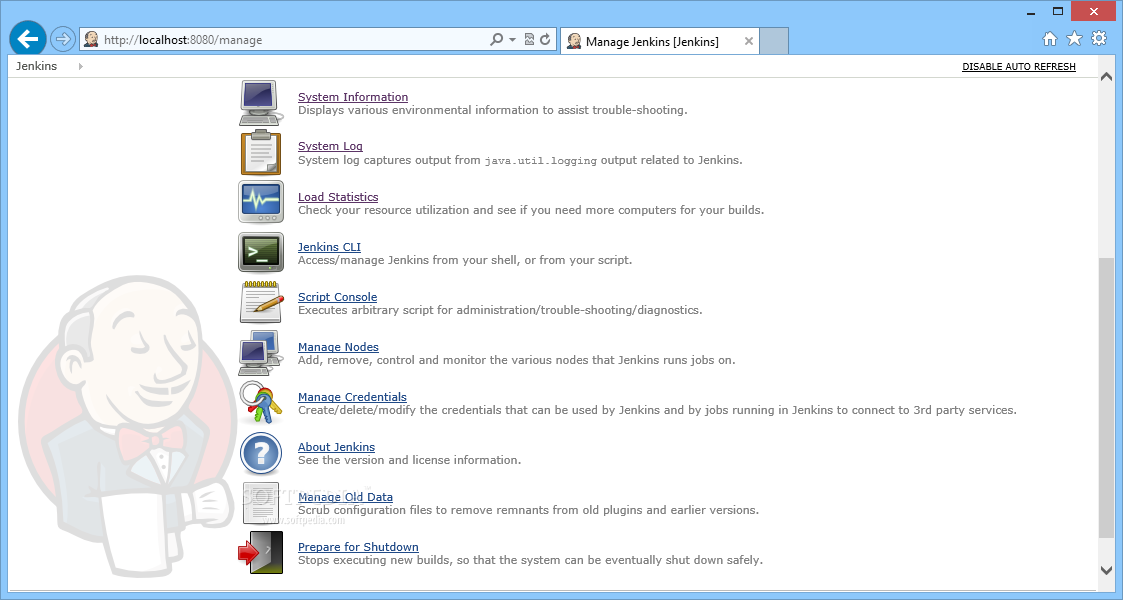1123x600 pixels.
Task: Click text 'Create/delete/modify the credentials'
Action: pyautogui.click(x=400, y=410)
